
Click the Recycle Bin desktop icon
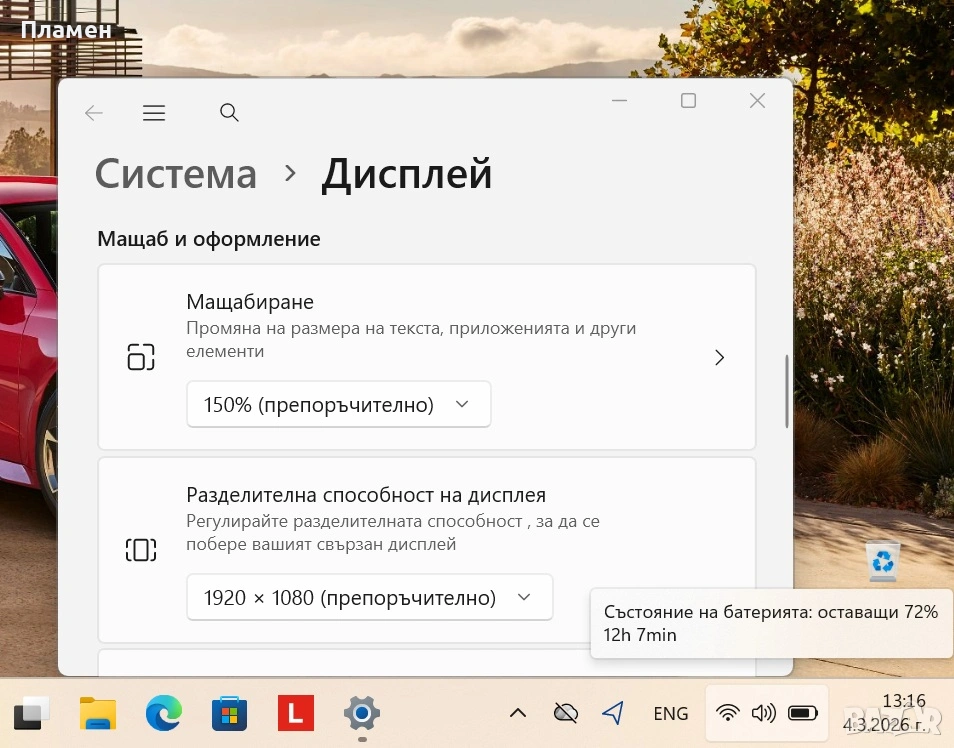[882, 561]
